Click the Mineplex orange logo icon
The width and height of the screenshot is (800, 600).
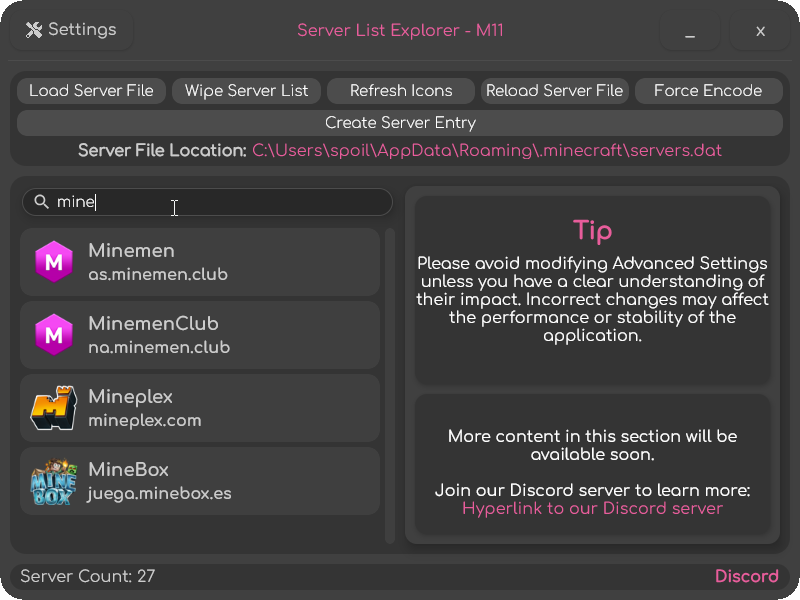(54, 408)
